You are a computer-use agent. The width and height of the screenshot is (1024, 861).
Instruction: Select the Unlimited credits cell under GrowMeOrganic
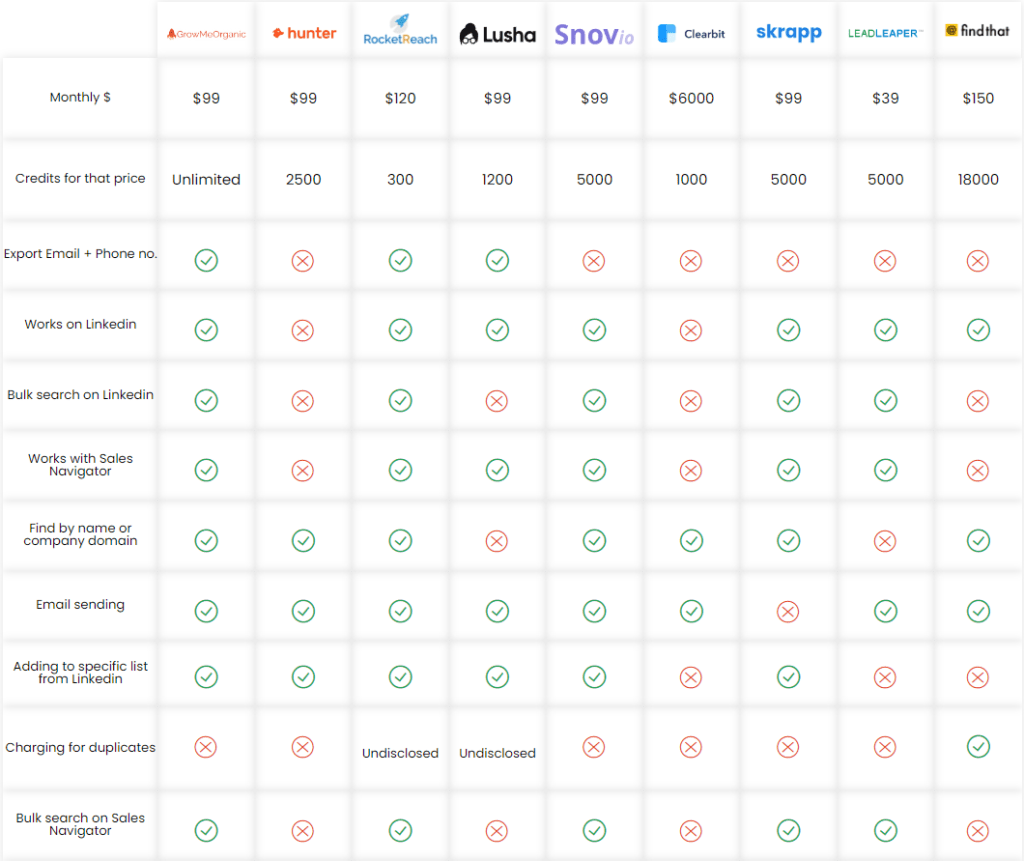click(206, 179)
